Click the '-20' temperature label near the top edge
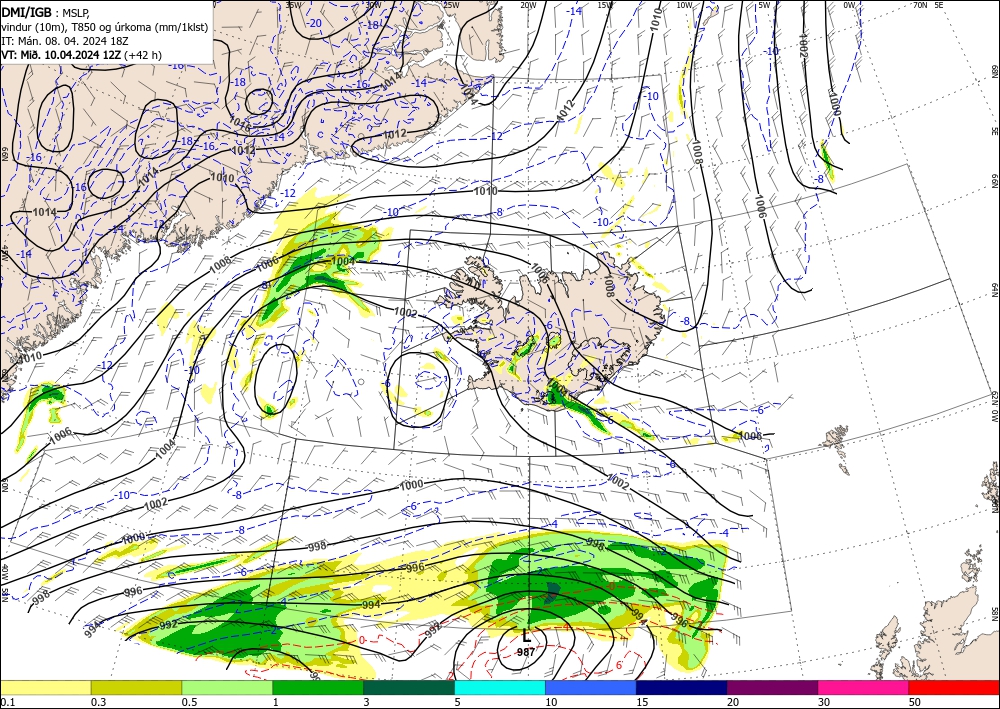The width and height of the screenshot is (1000, 709). pyautogui.click(x=314, y=23)
